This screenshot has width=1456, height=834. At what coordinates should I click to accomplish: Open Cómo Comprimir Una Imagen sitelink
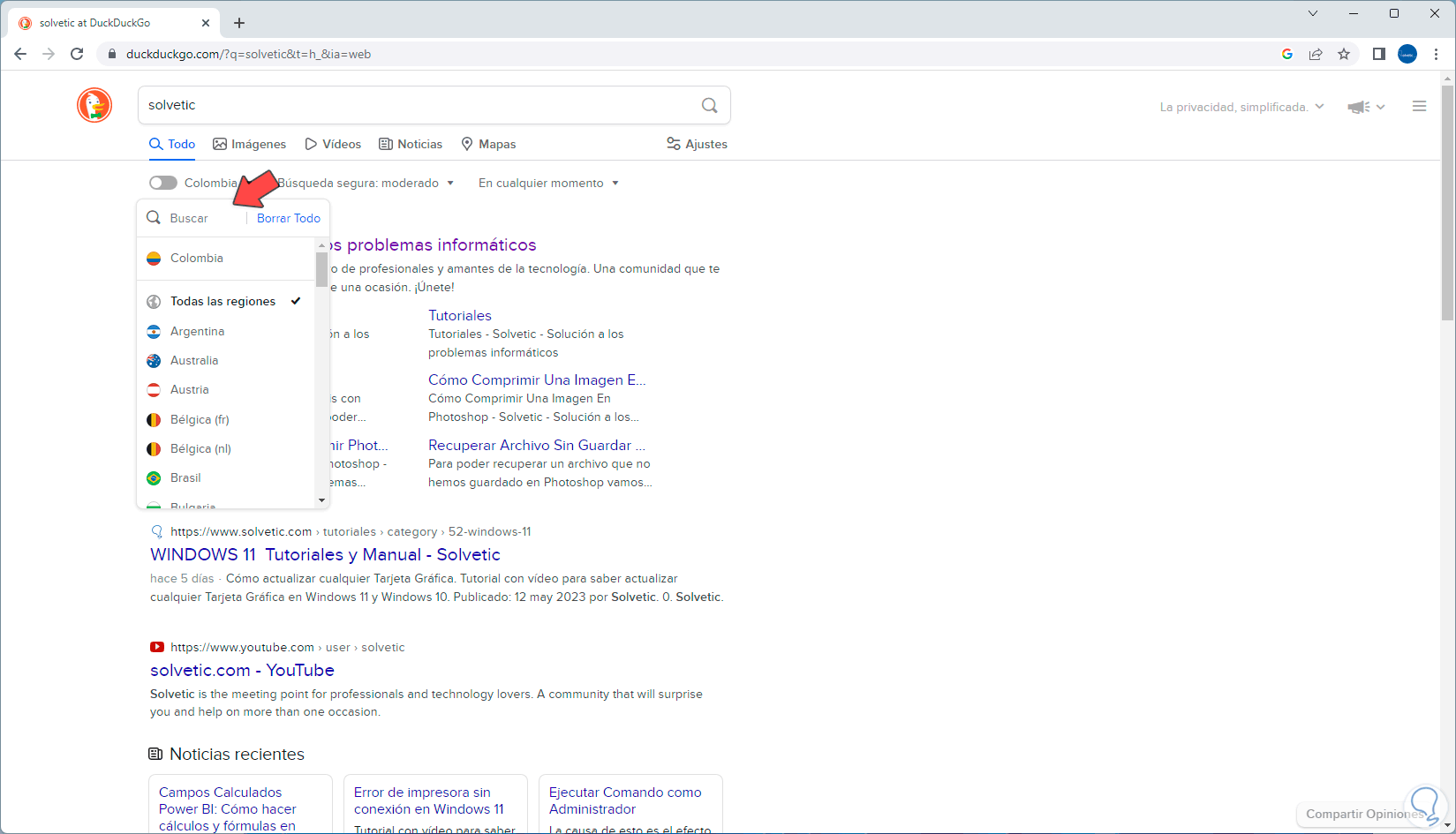(x=537, y=380)
